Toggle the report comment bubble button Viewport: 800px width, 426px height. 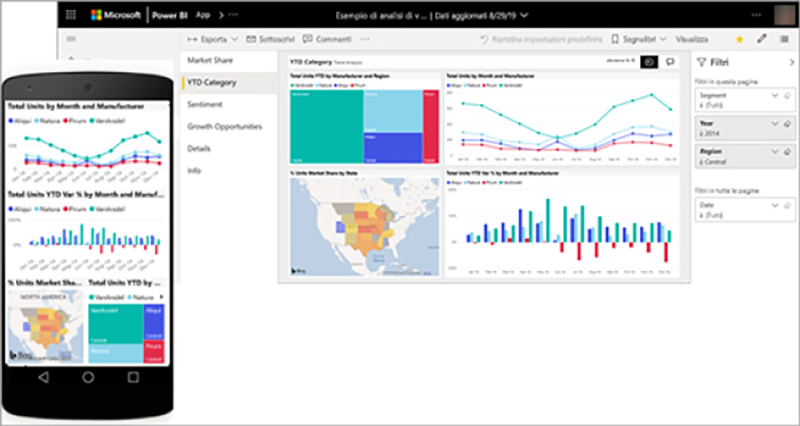point(669,62)
